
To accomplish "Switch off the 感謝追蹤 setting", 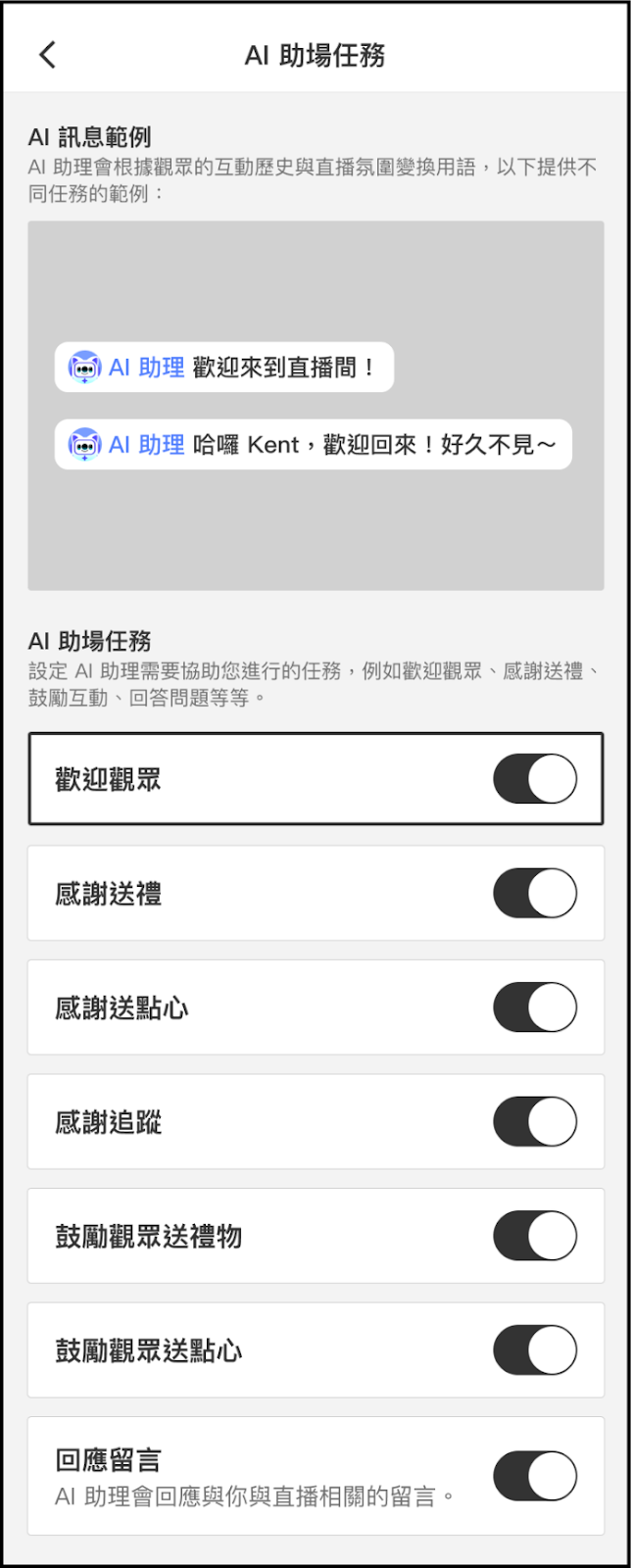I will click(x=534, y=1121).
